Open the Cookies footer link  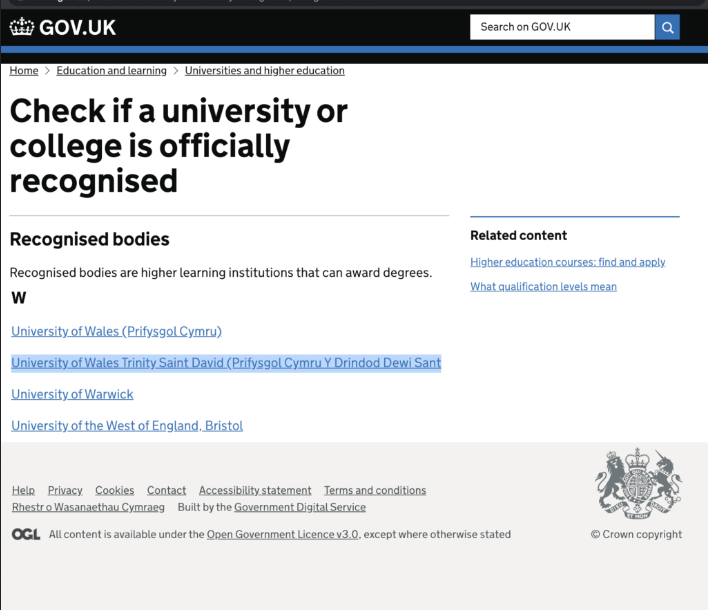[x=114, y=490]
